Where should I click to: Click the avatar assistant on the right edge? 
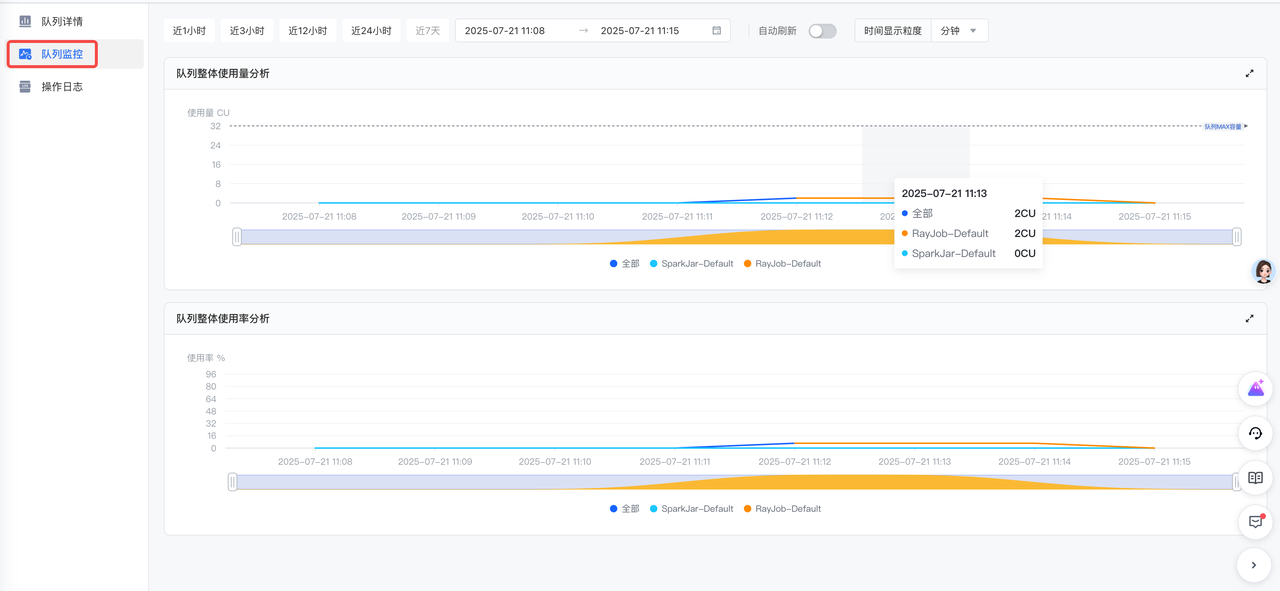click(1264, 271)
